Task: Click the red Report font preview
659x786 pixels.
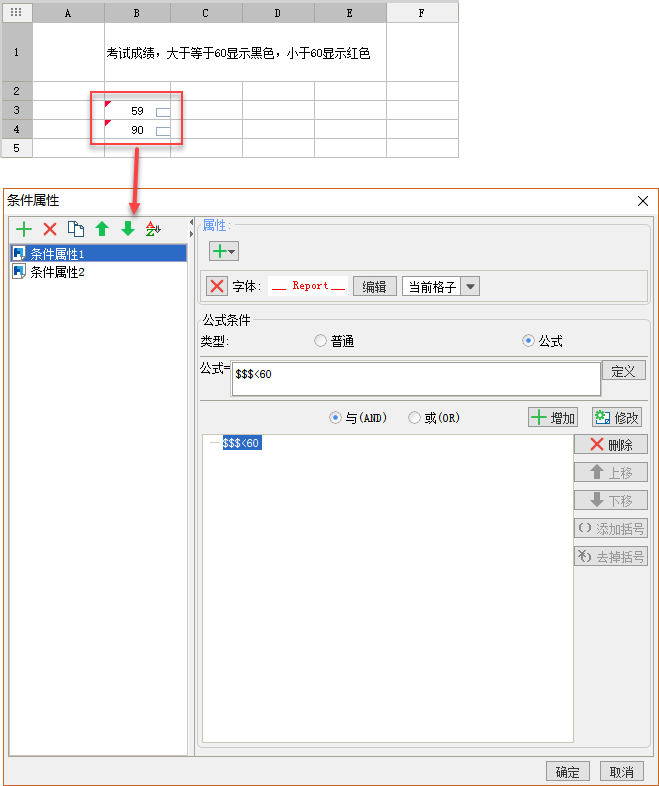Action: point(308,286)
